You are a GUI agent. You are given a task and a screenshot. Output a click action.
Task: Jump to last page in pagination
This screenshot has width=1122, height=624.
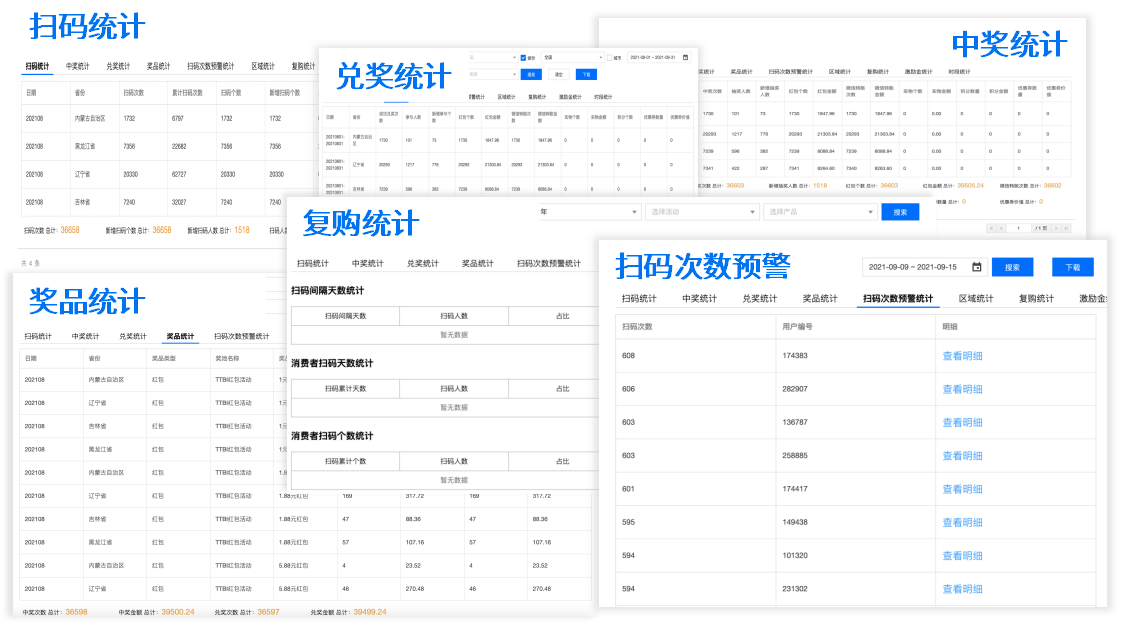(1068, 228)
